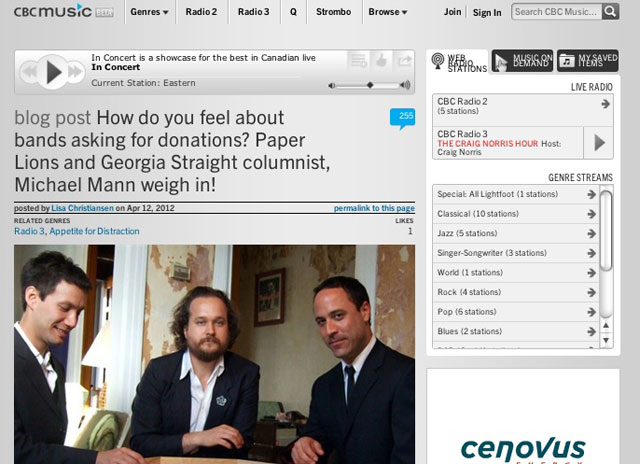This screenshot has width=640, height=464.
Task: Click the share arrow icon in player
Action: pyautogui.click(x=404, y=61)
